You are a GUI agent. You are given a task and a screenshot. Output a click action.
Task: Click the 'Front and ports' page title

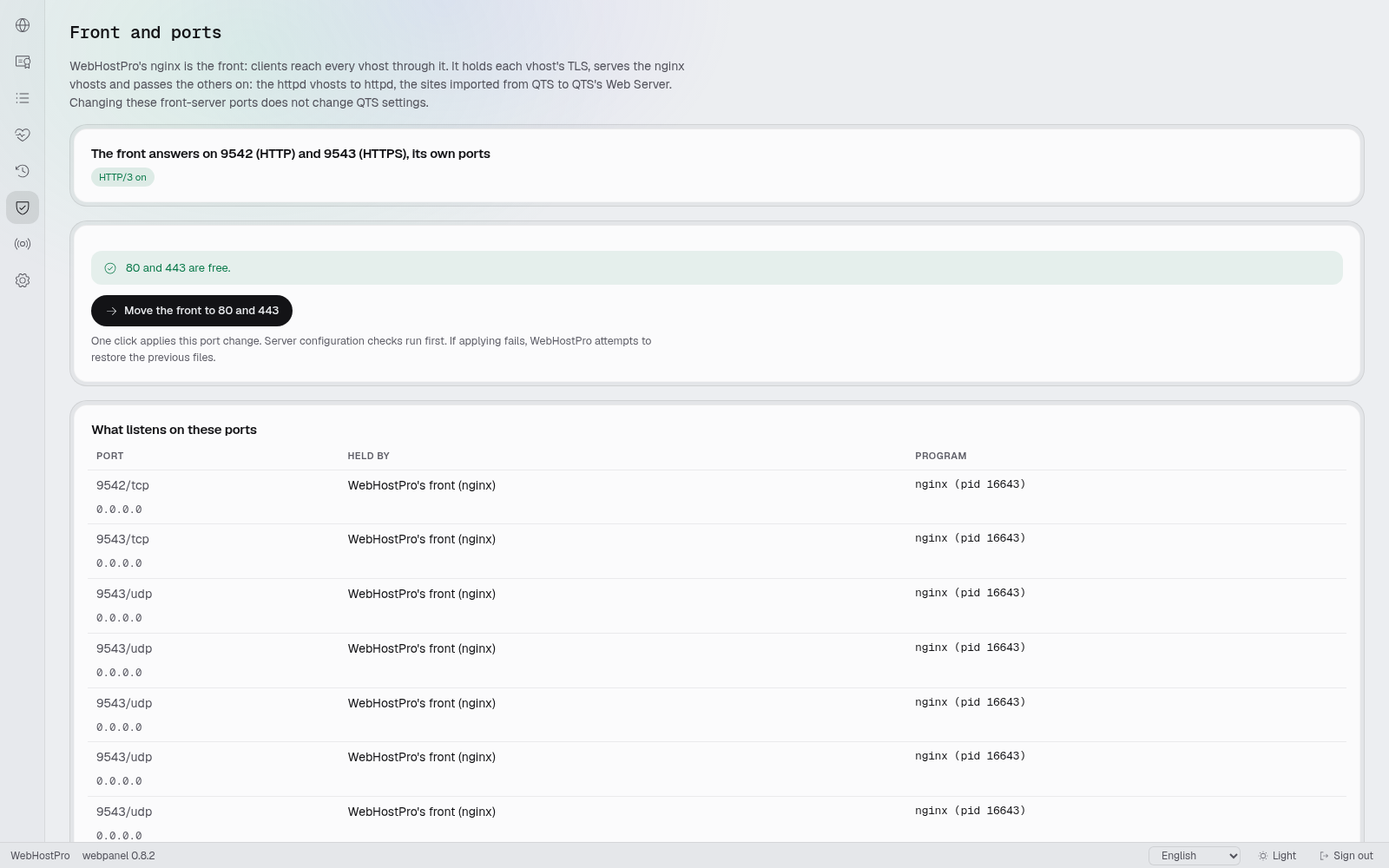[x=145, y=33]
